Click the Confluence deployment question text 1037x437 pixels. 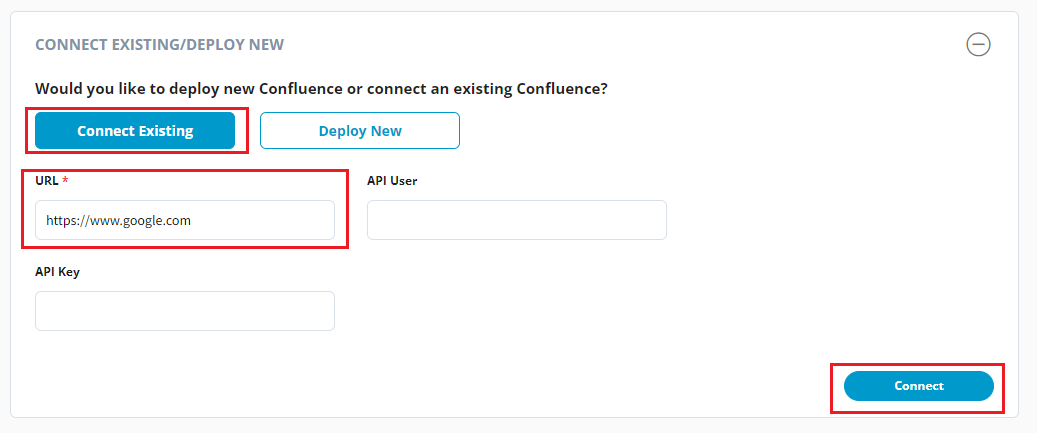tap(321, 89)
